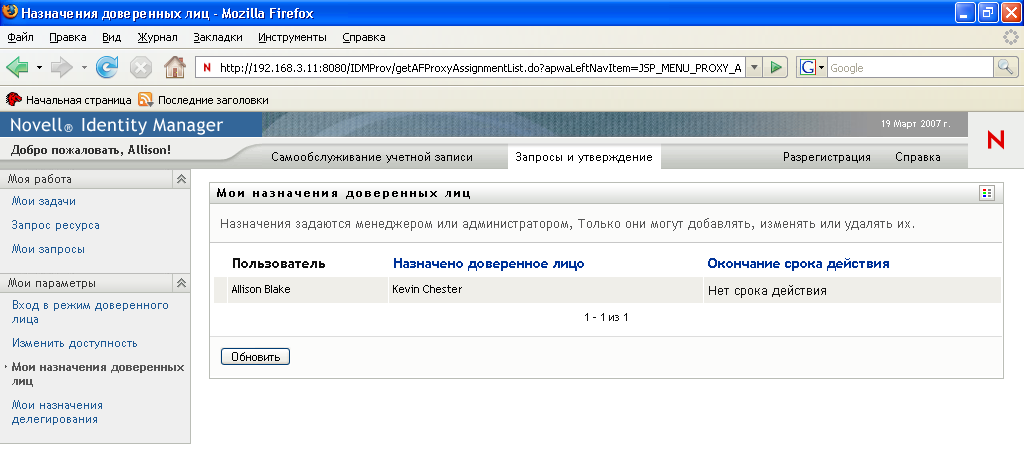Click the RSS icon for Последние заголовки
1024x449 pixels.
click(x=146, y=100)
